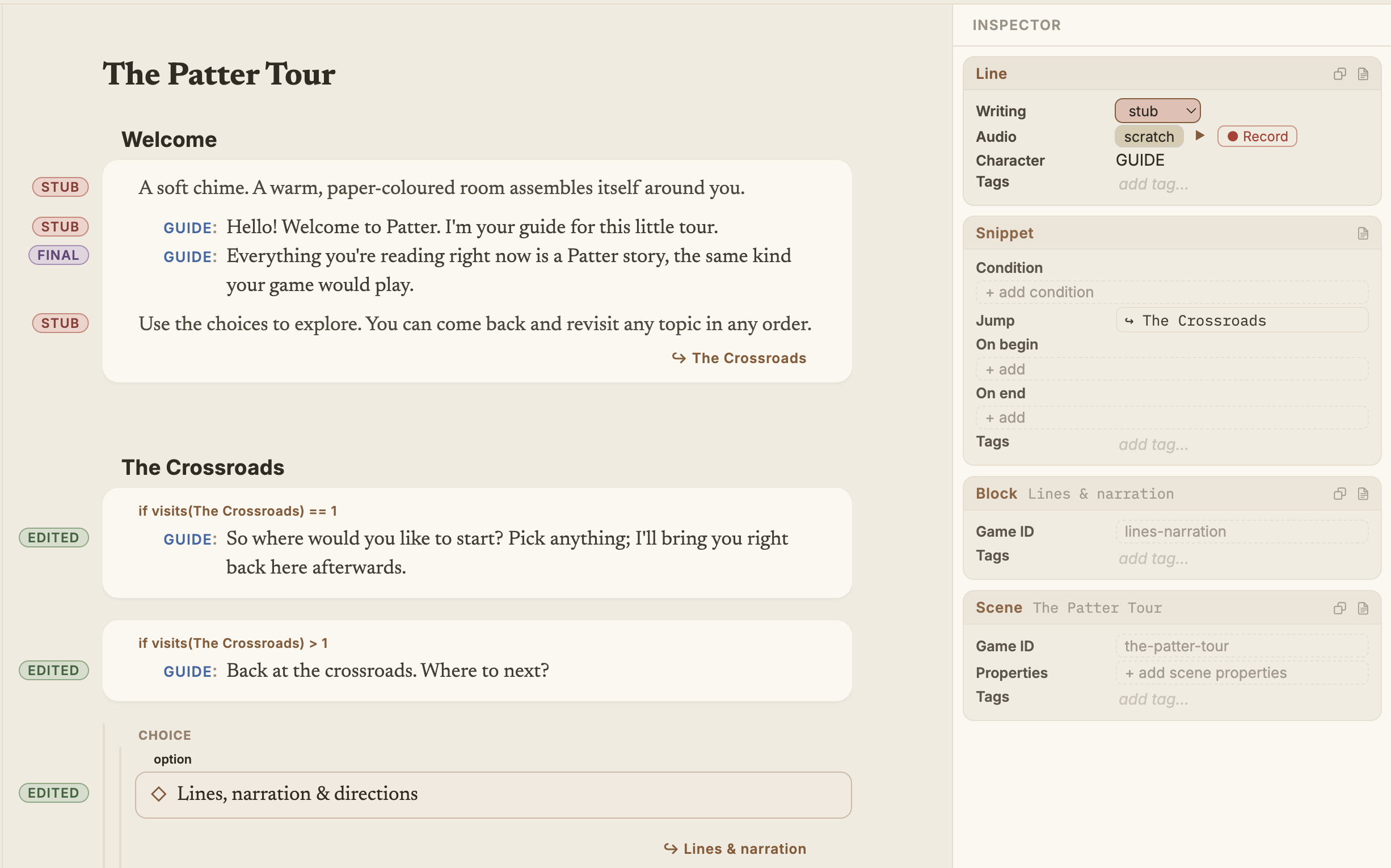Viewport: 1391px width, 868px height.
Task: Click the Record audio button
Action: click(x=1257, y=136)
